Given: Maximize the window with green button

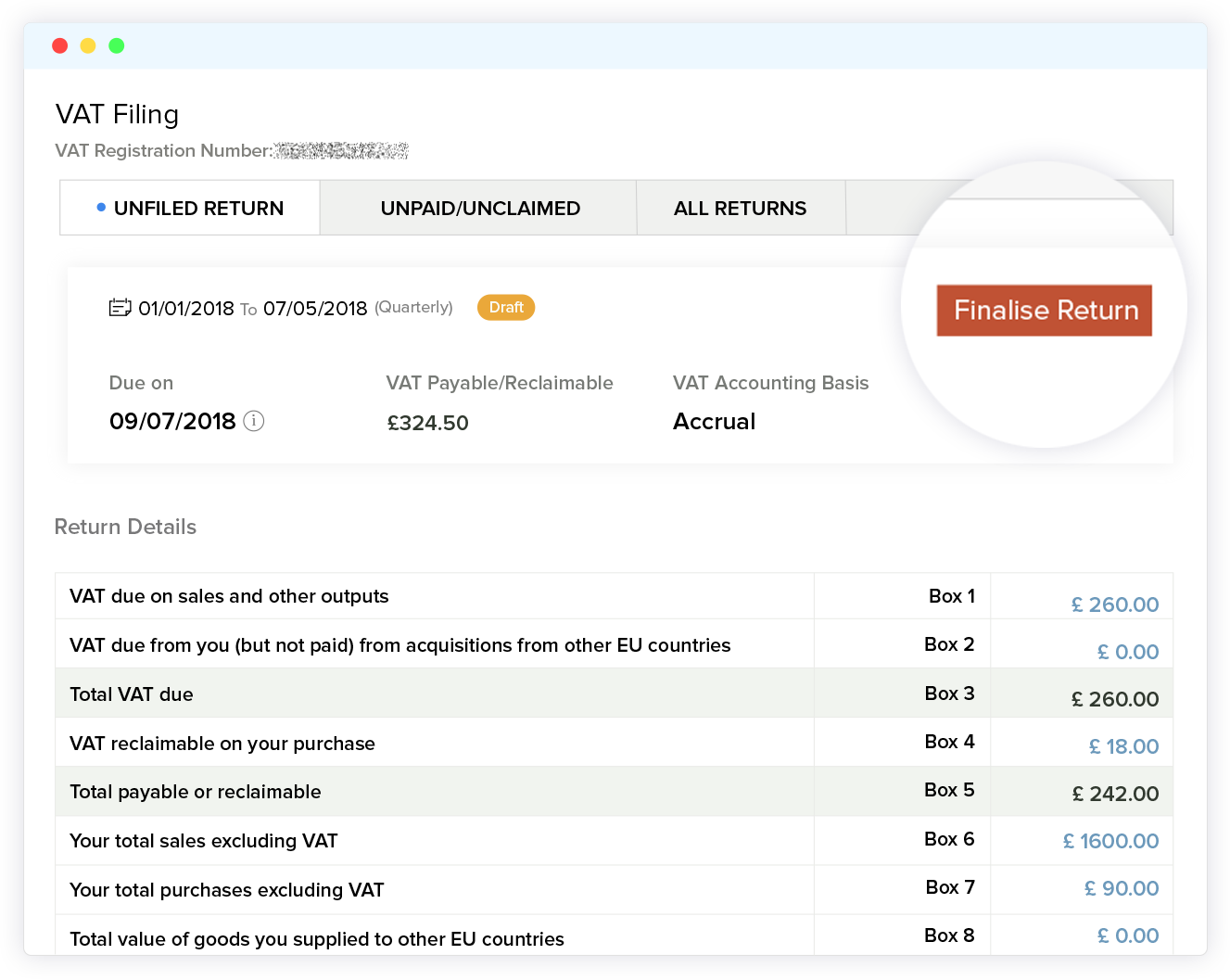Looking at the screenshot, I should [117, 45].
